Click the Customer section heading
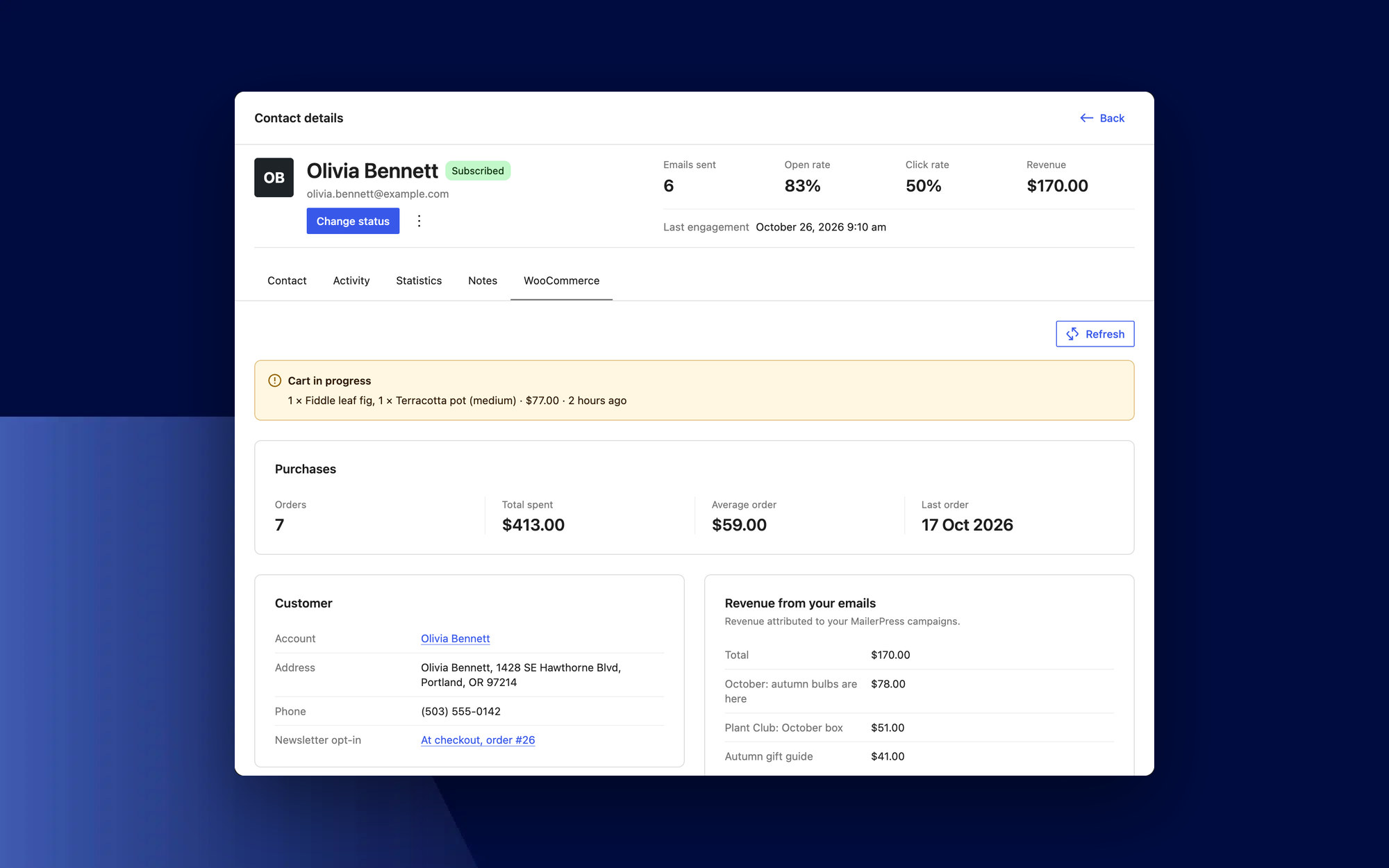The width and height of the screenshot is (1389, 868). pos(303,603)
